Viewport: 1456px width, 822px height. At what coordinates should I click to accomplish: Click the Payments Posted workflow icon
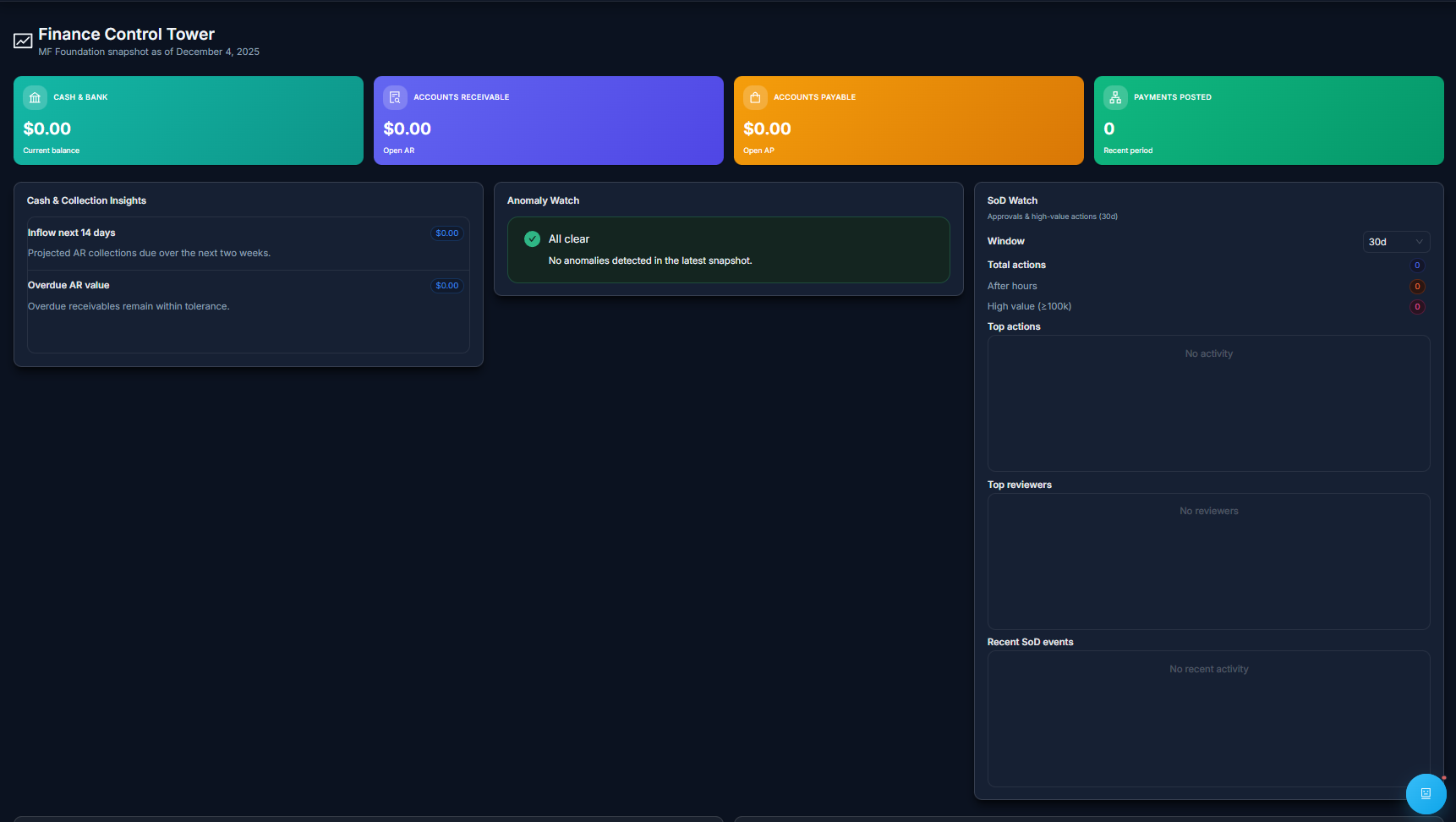(x=1115, y=97)
